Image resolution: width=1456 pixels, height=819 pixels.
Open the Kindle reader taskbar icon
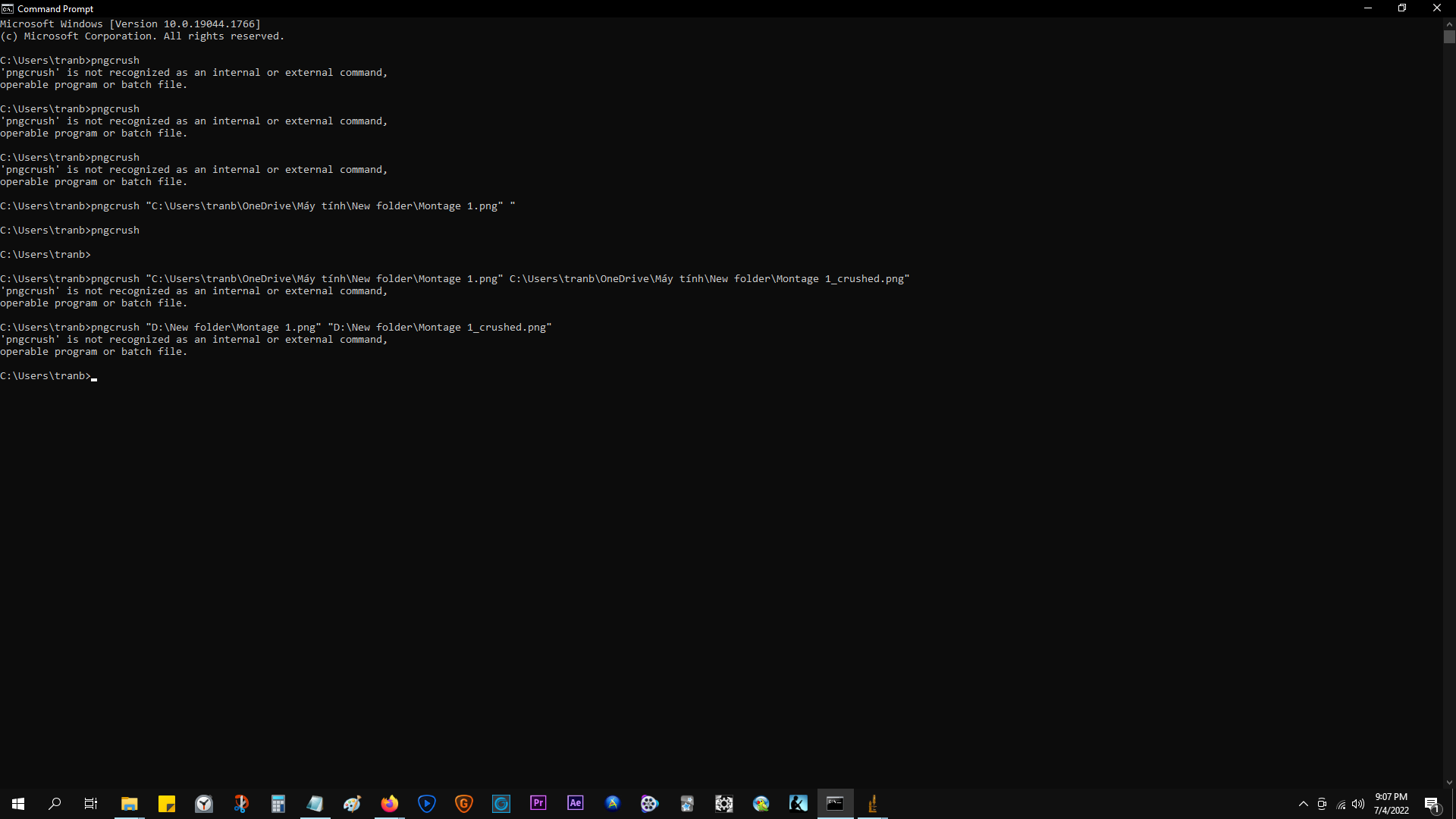click(x=798, y=803)
